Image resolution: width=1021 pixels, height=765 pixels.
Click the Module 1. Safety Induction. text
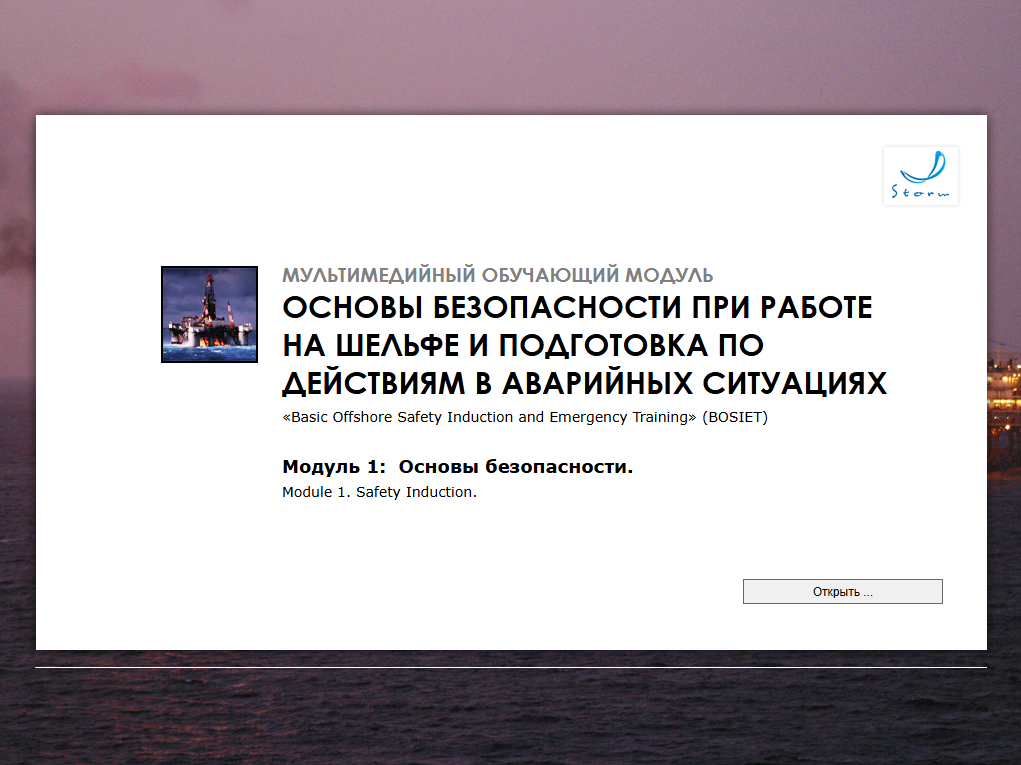(x=379, y=492)
